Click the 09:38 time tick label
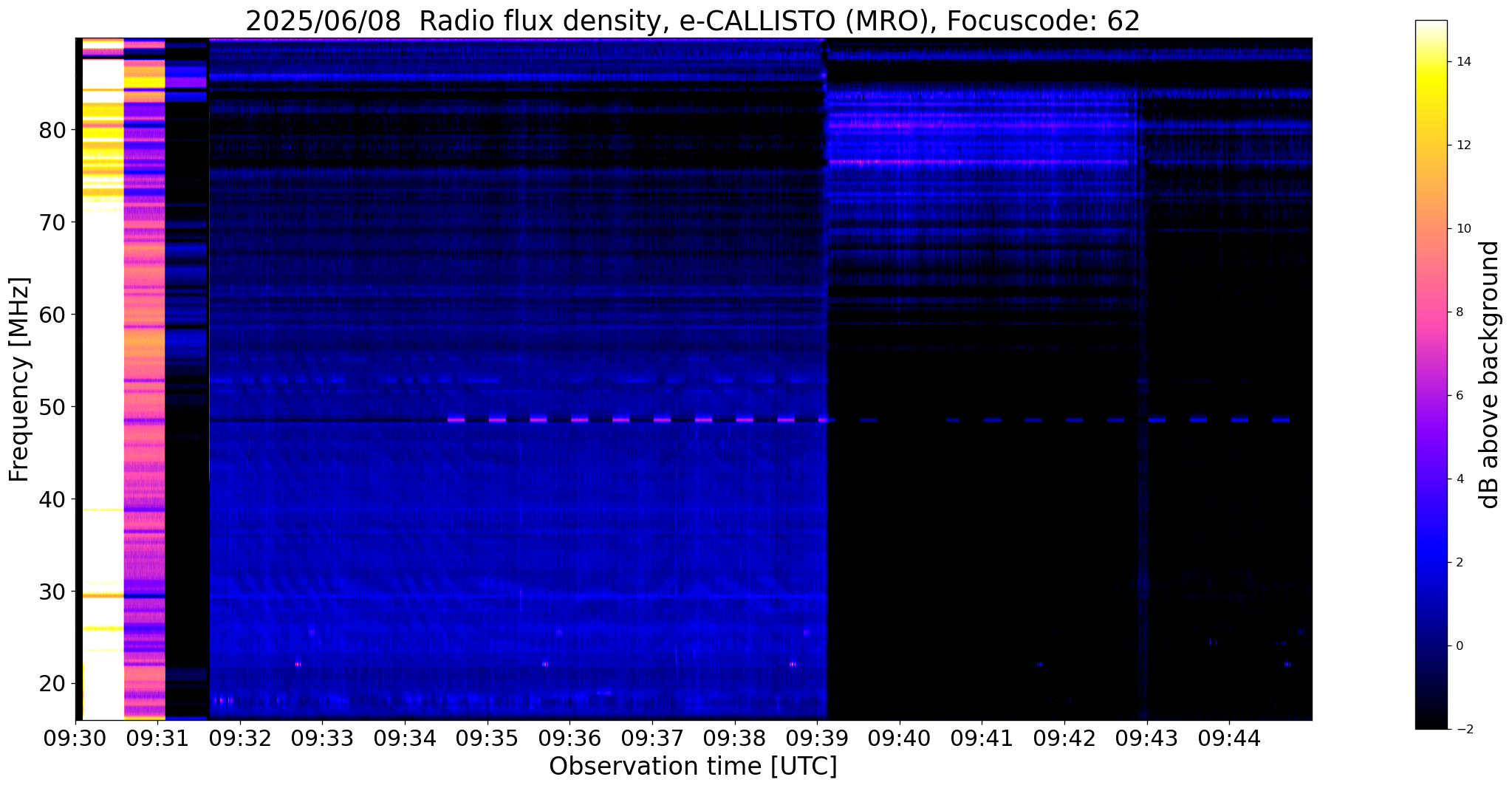Viewport: 1512px width, 788px height. click(735, 738)
